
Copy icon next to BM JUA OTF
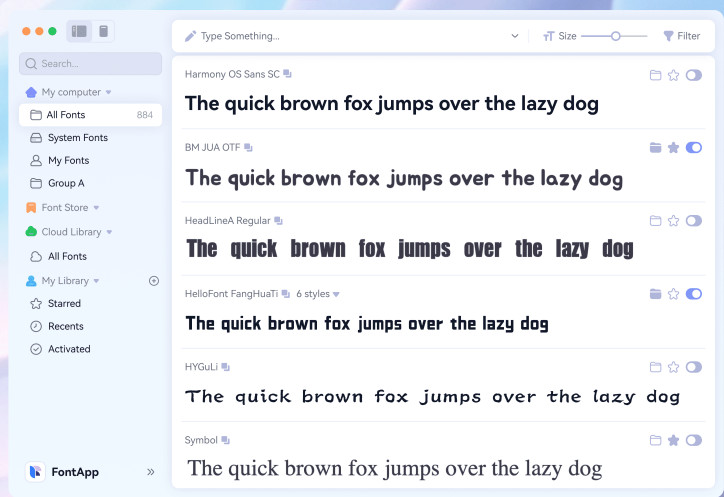[248, 147]
